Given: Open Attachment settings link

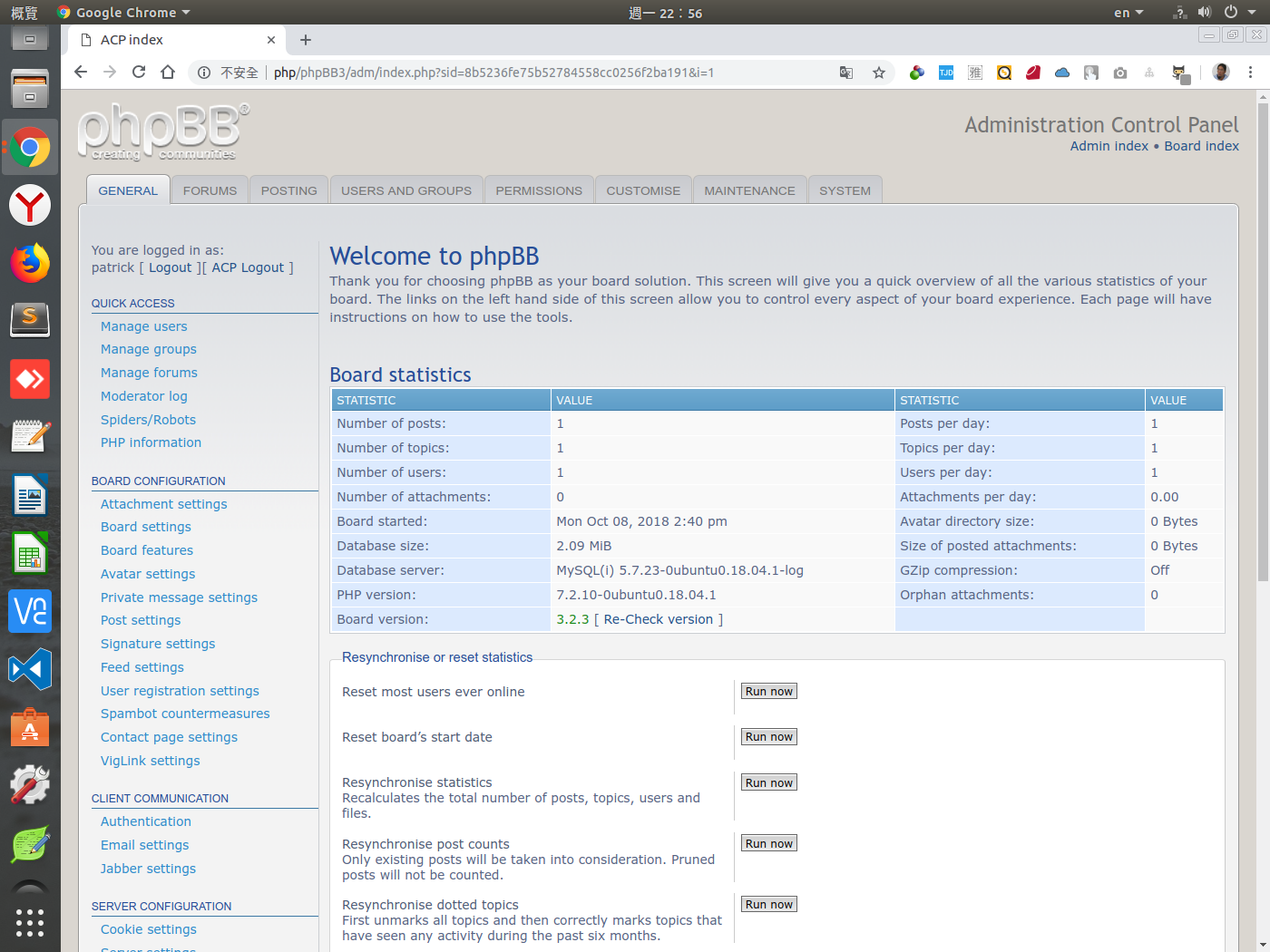Looking at the screenshot, I should point(164,504).
